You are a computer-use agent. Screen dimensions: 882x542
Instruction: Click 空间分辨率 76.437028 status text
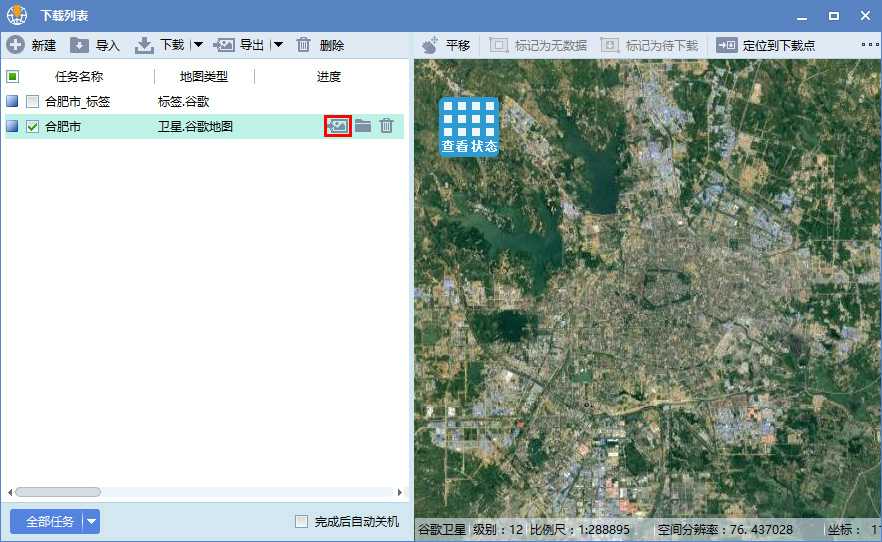pos(725,530)
